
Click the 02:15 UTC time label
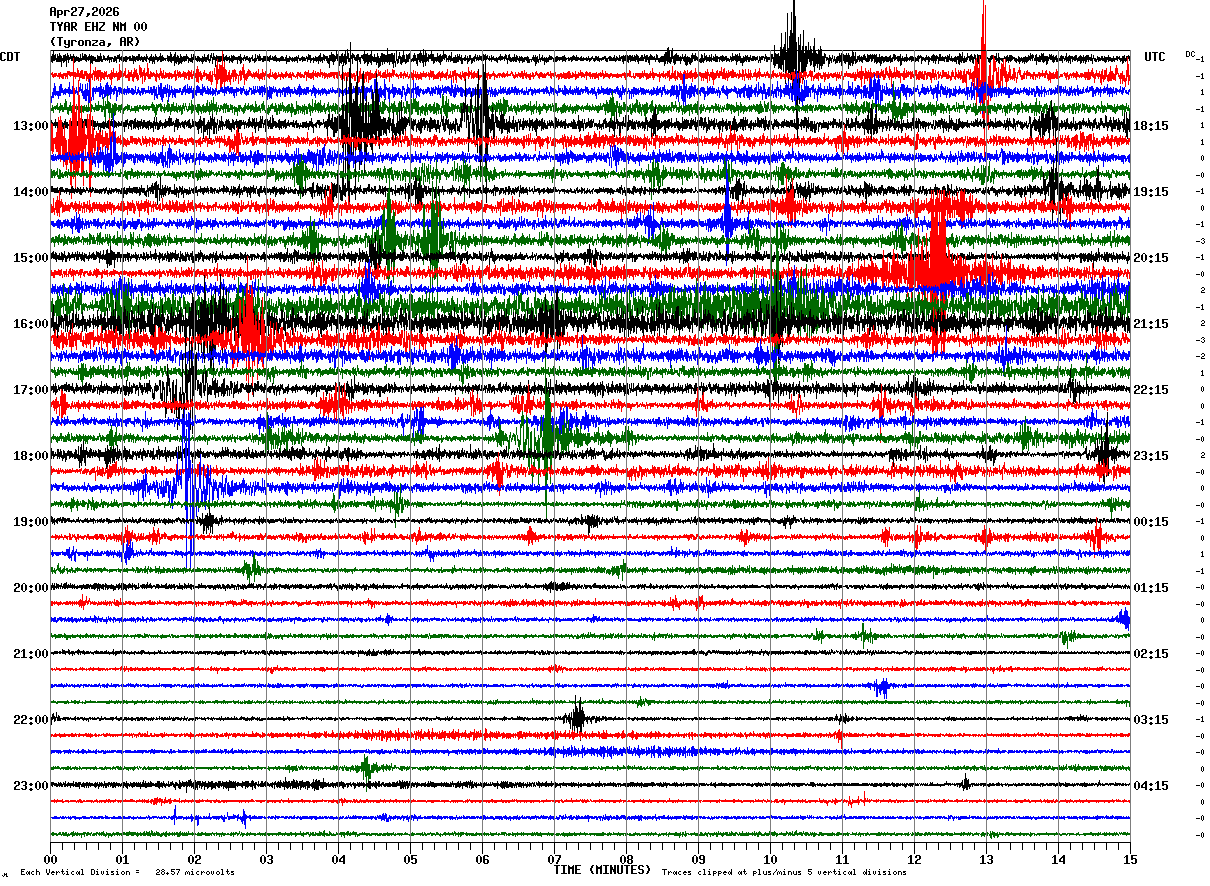point(1151,654)
